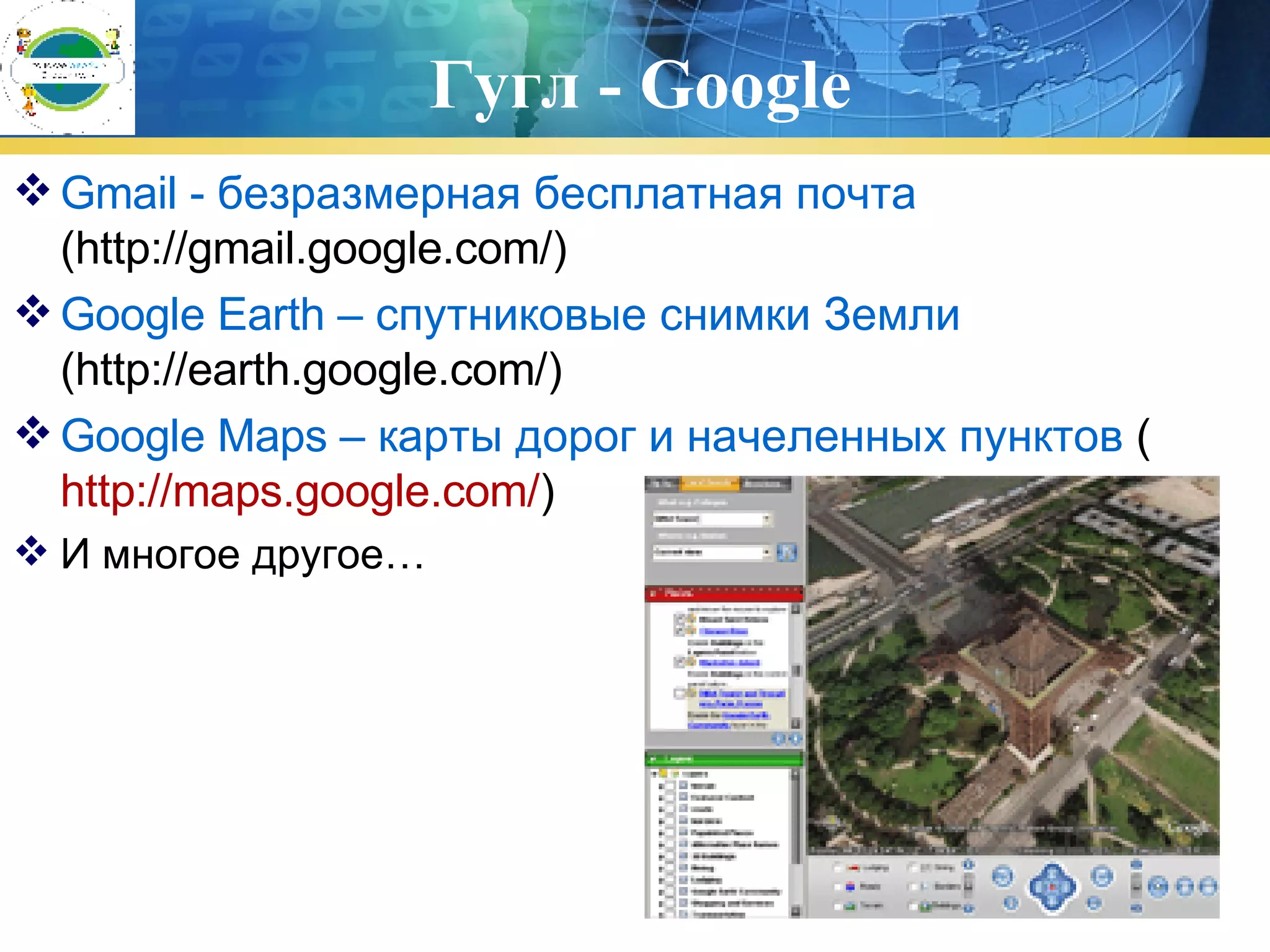The image size is (1270, 952).
Task: Open the first search combo box dropdown arrow
Action: click(x=767, y=519)
